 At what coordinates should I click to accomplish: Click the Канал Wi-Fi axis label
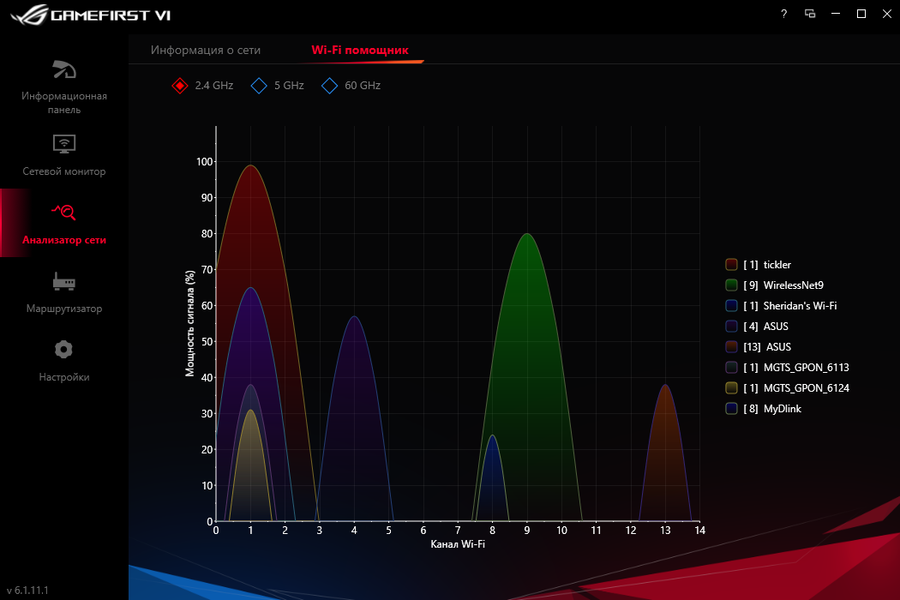click(457, 544)
